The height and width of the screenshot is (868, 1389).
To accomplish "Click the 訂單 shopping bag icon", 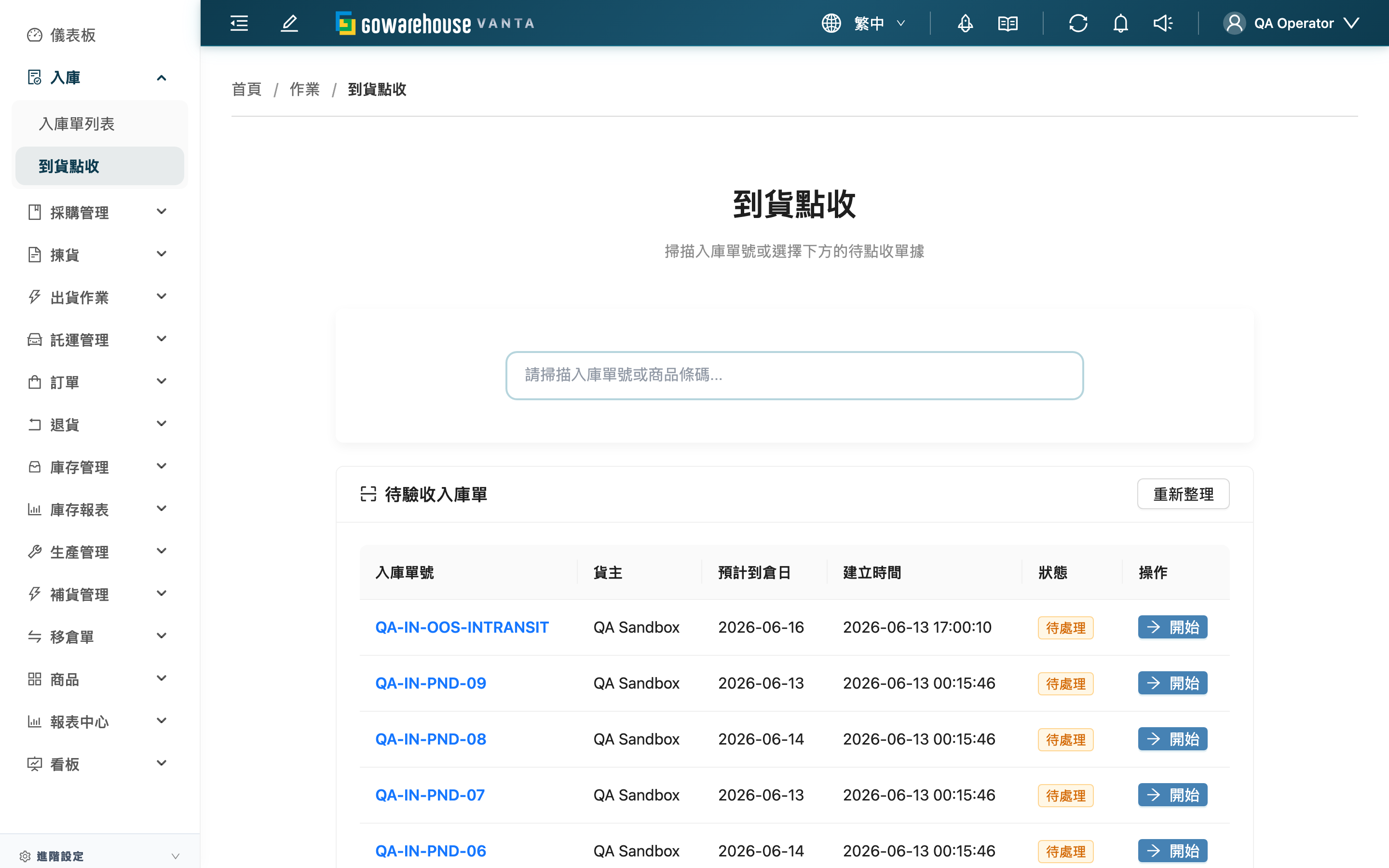I will point(34,382).
